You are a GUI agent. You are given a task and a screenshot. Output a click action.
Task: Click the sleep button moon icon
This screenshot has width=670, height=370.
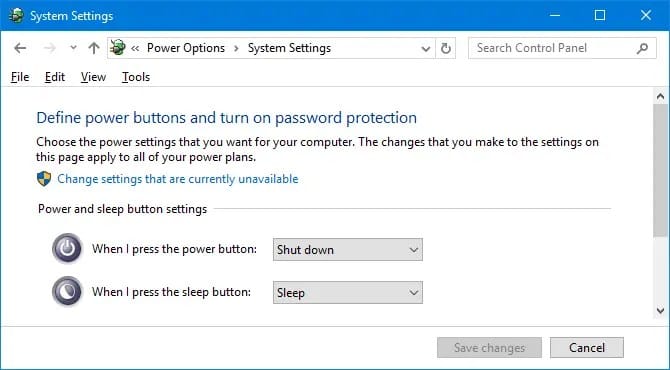[67, 291]
